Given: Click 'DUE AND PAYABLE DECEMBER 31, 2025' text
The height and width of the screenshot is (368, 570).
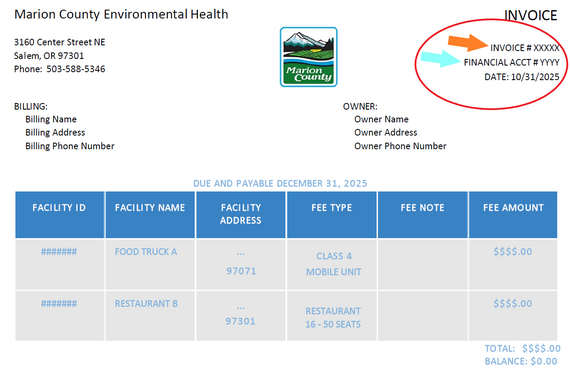Looking at the screenshot, I should (280, 183).
